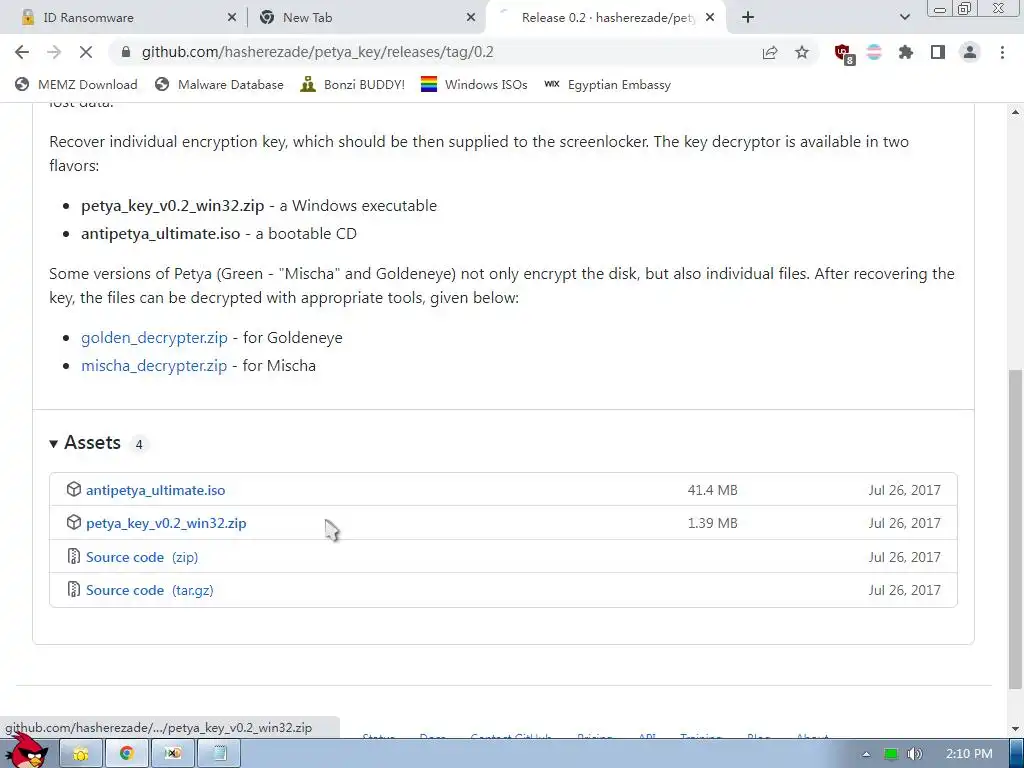
Task: Click the lock icon in the address bar
Action: [127, 52]
